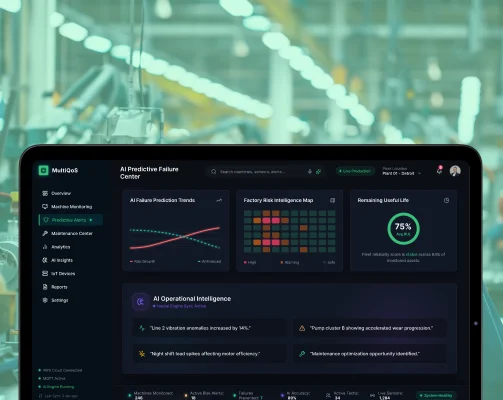
Task: Click the Machines Monitored stat
Action: pyautogui.click(x=151, y=395)
